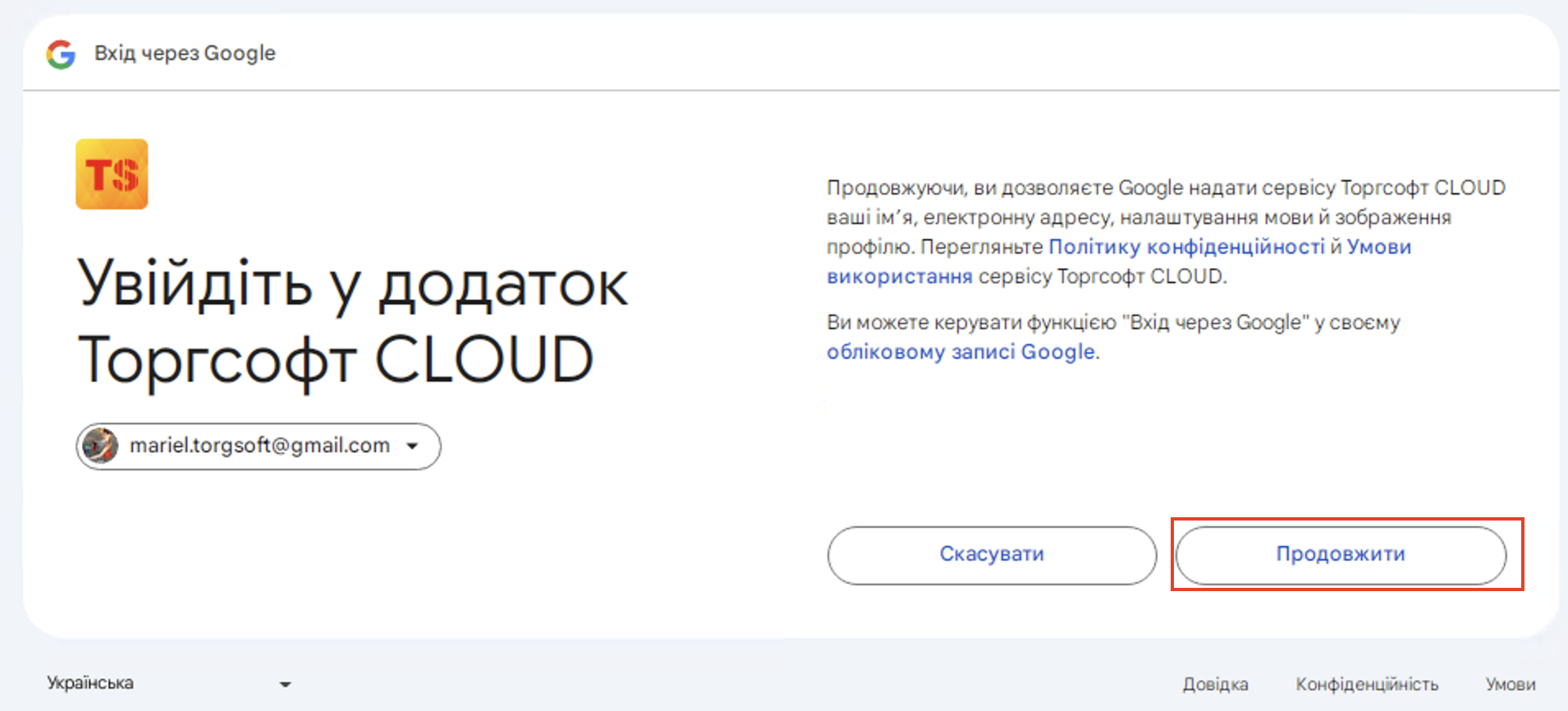1568x711 pixels.
Task: Open the Політику конфіденційності link
Action: point(1186,247)
